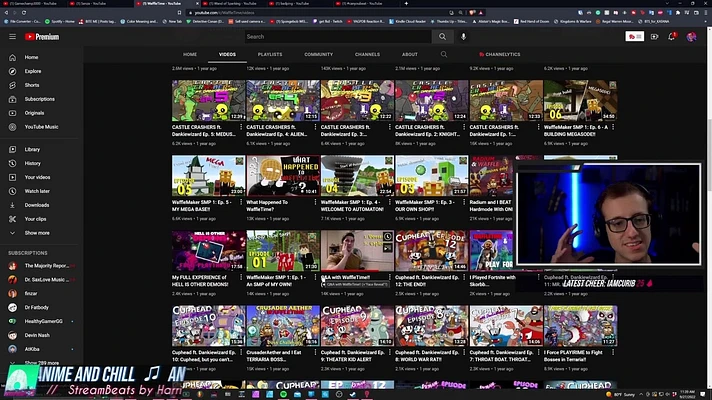The image size is (712, 400).
Task: Open Q&A with WaffleTime thumbnail
Action: (x=357, y=251)
